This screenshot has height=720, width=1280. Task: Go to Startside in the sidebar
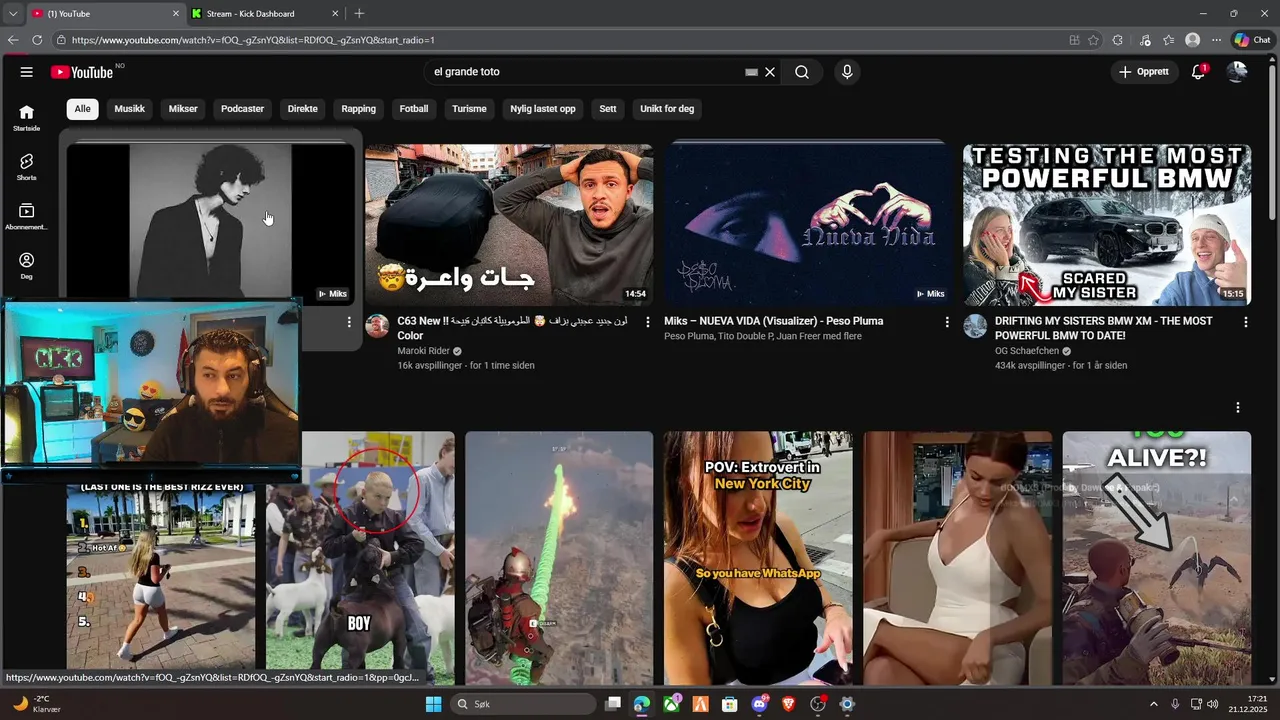(x=27, y=118)
